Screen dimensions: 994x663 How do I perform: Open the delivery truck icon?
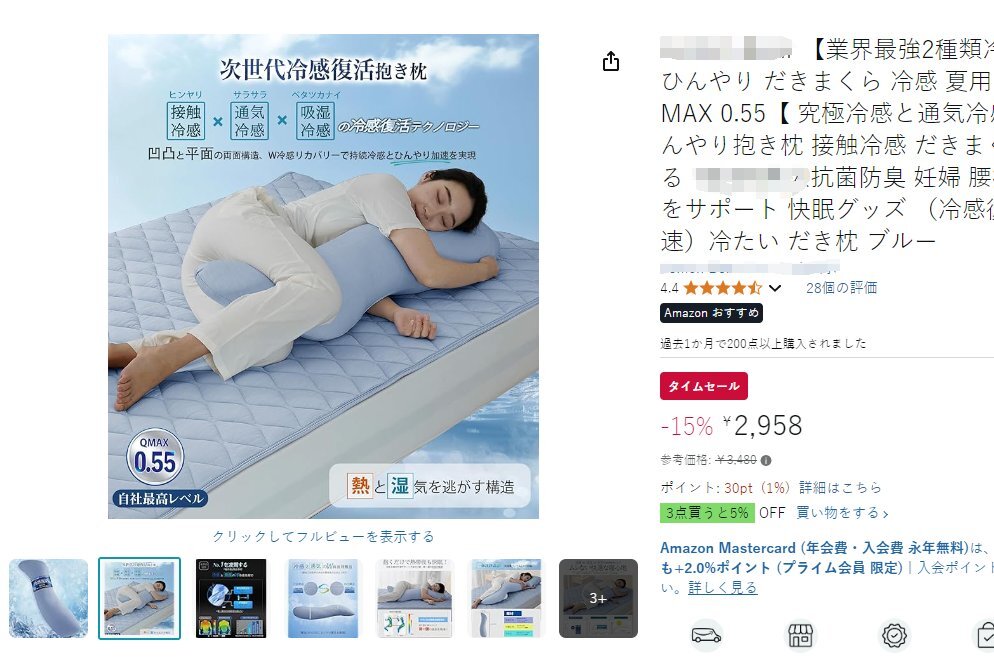tap(706, 635)
